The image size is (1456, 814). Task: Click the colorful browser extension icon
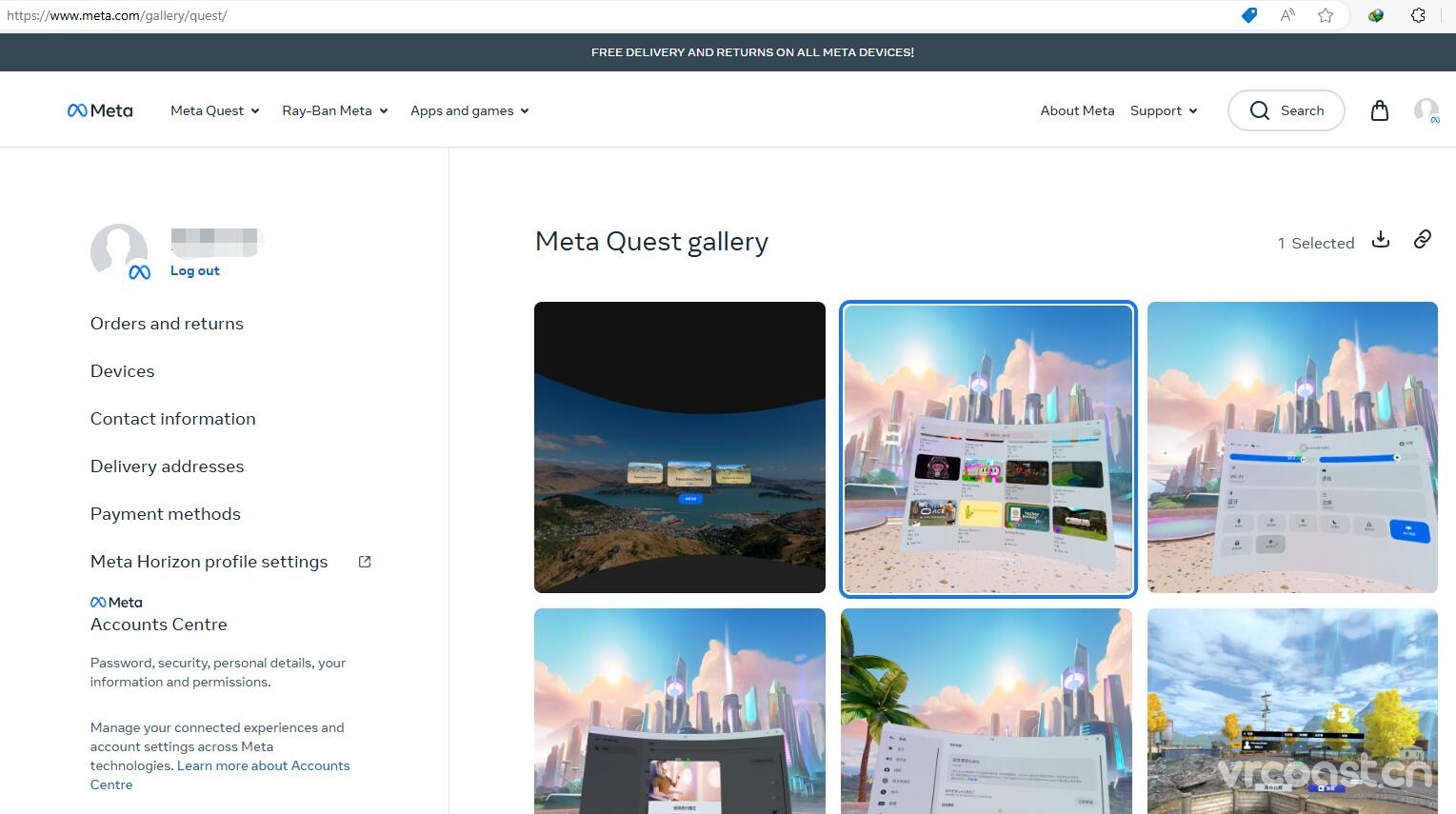pyautogui.click(x=1376, y=15)
